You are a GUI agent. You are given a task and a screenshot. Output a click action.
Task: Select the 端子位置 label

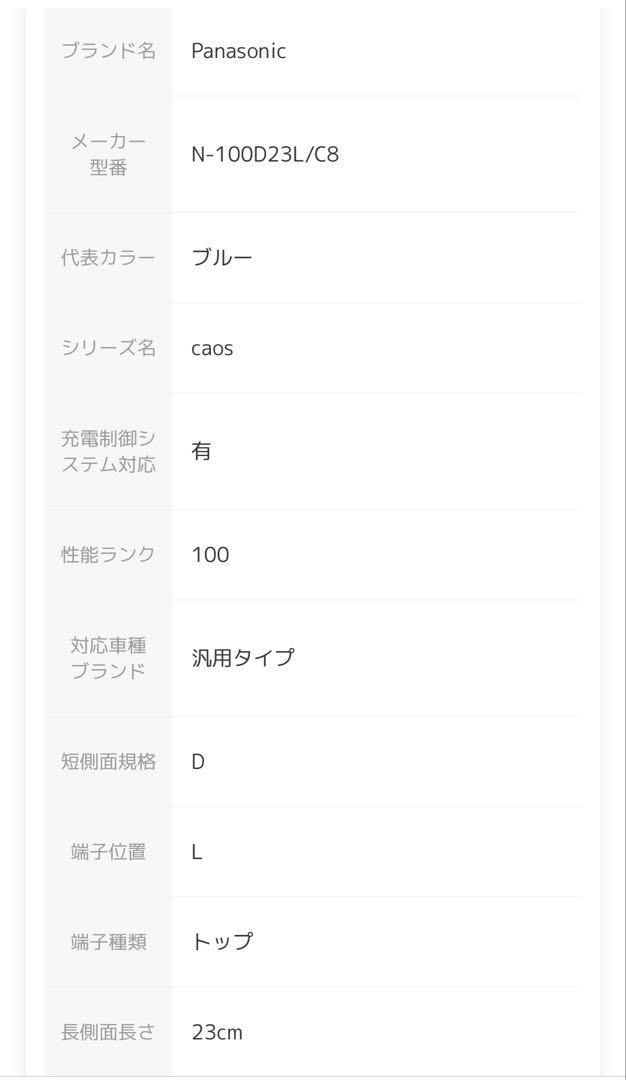click(109, 852)
